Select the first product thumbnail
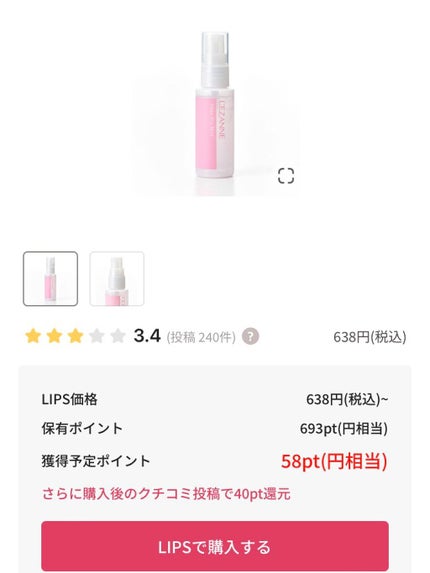Screen dimensions: 430x573 50,278
